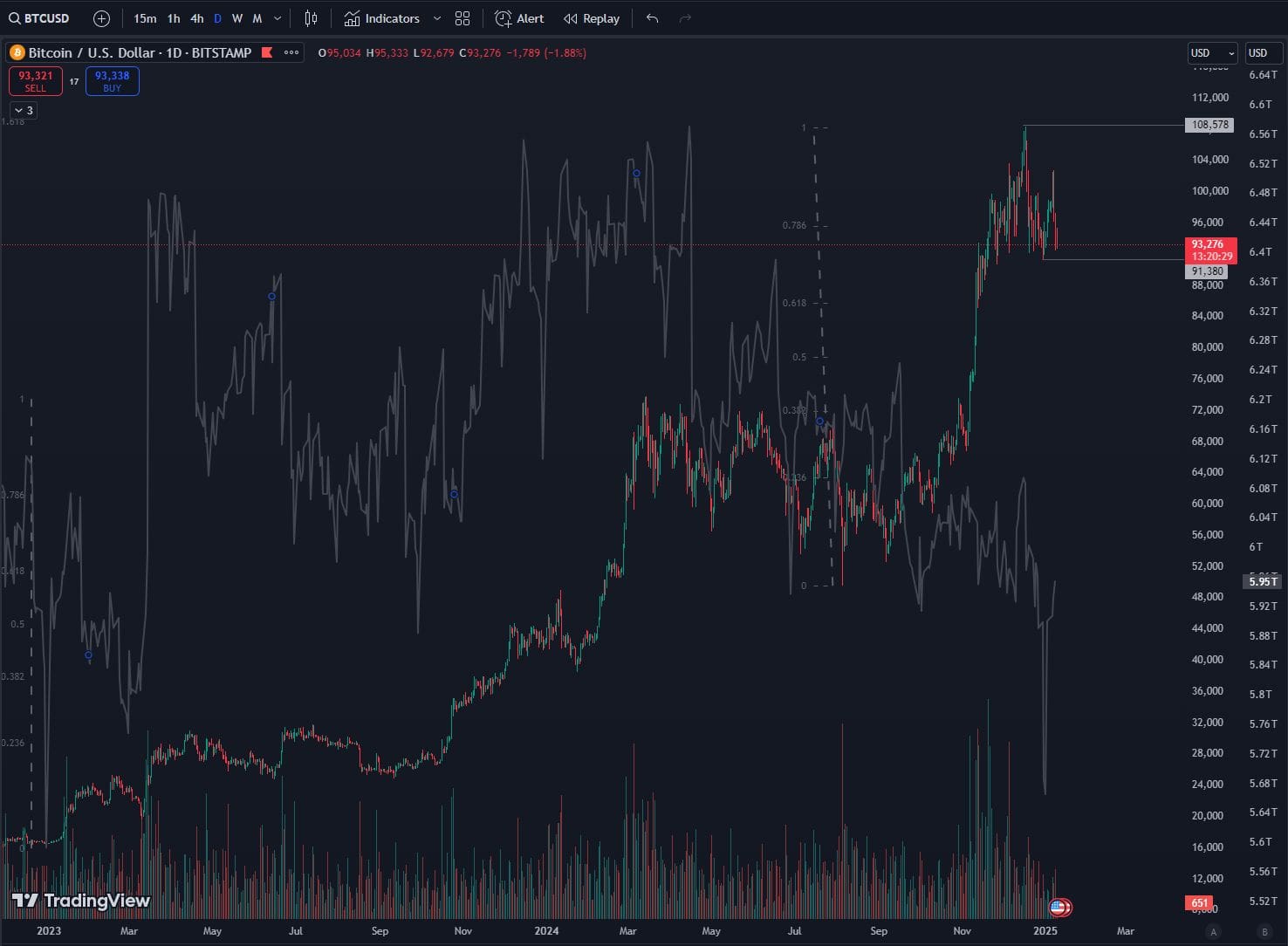Click the current price 93,276 label

pos(1210,250)
